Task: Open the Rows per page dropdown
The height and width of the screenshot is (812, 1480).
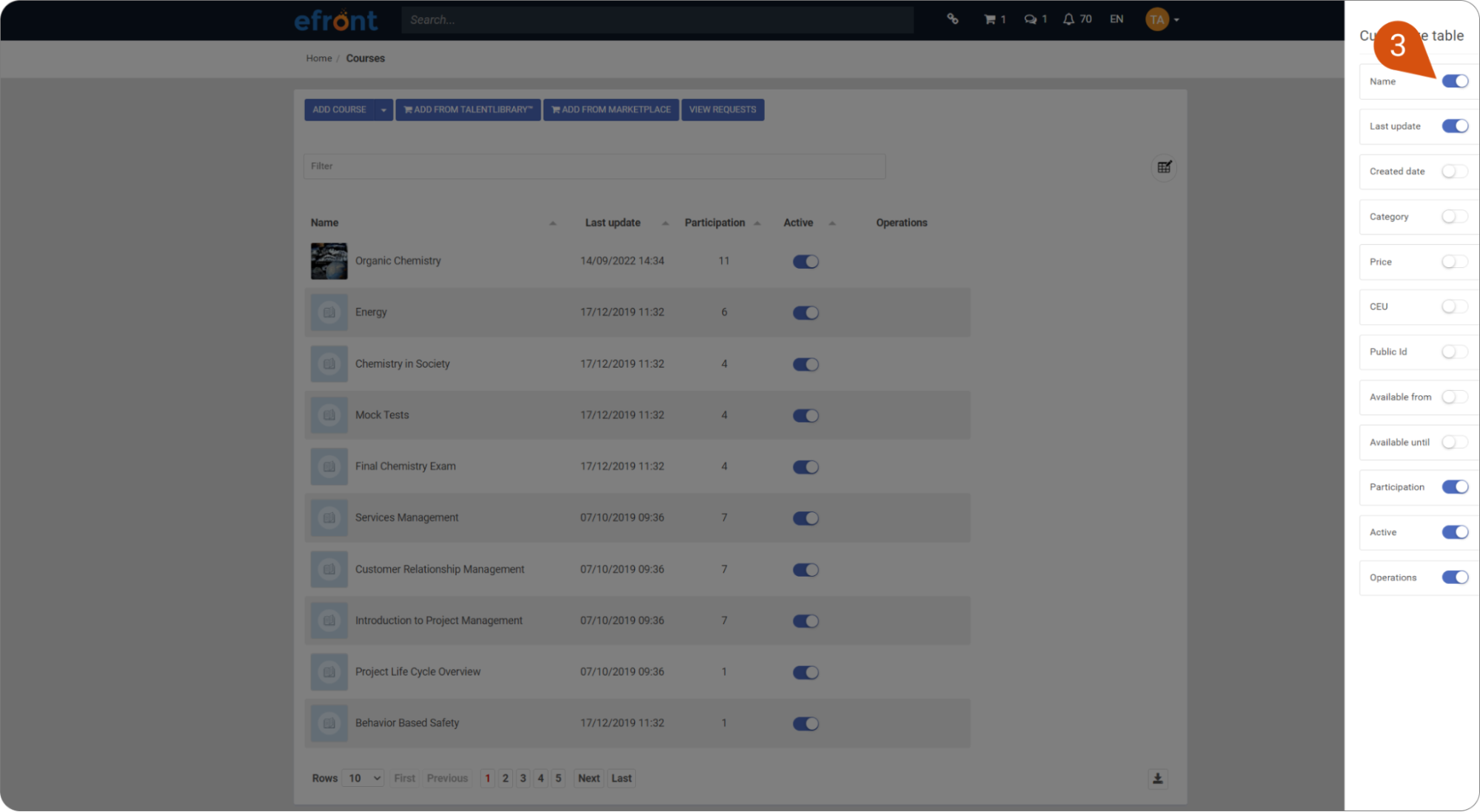Action: coord(364,778)
